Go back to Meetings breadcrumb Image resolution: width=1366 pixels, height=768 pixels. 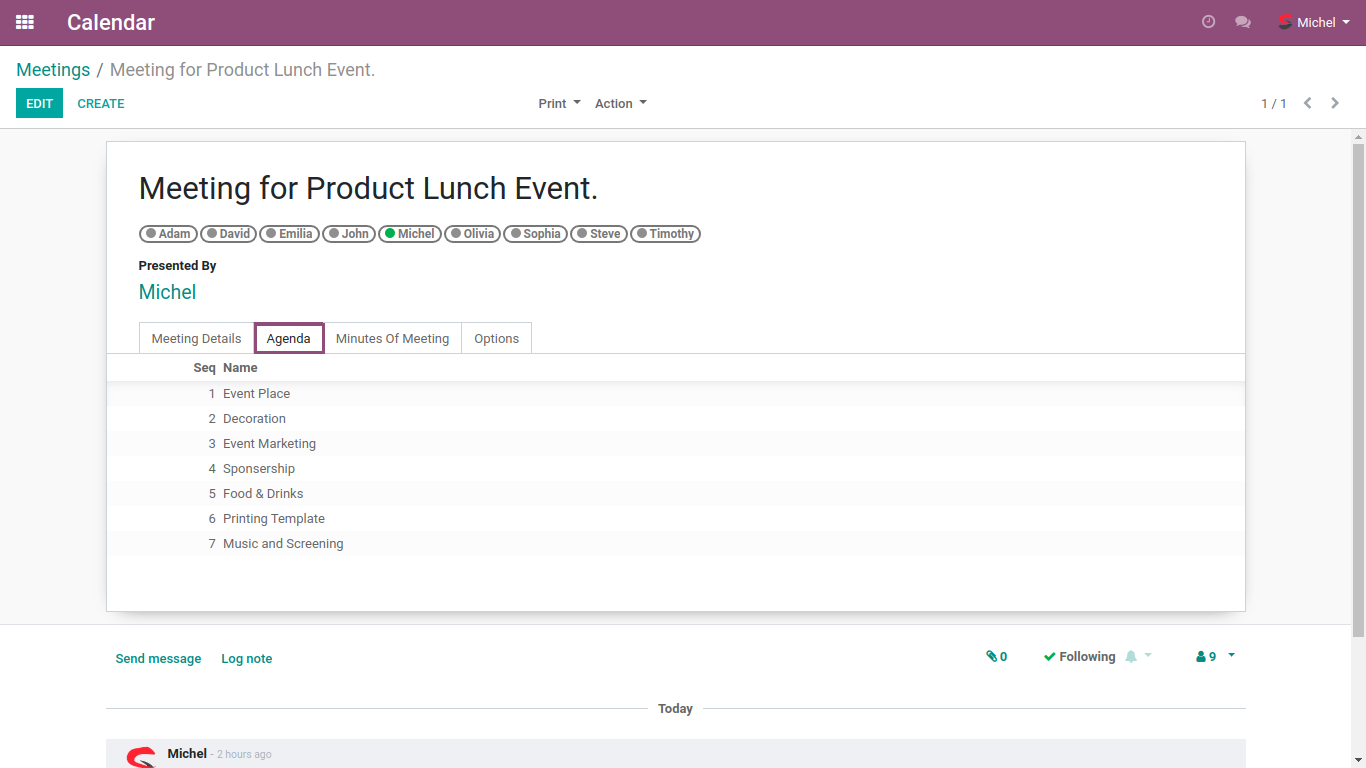pyautogui.click(x=53, y=70)
